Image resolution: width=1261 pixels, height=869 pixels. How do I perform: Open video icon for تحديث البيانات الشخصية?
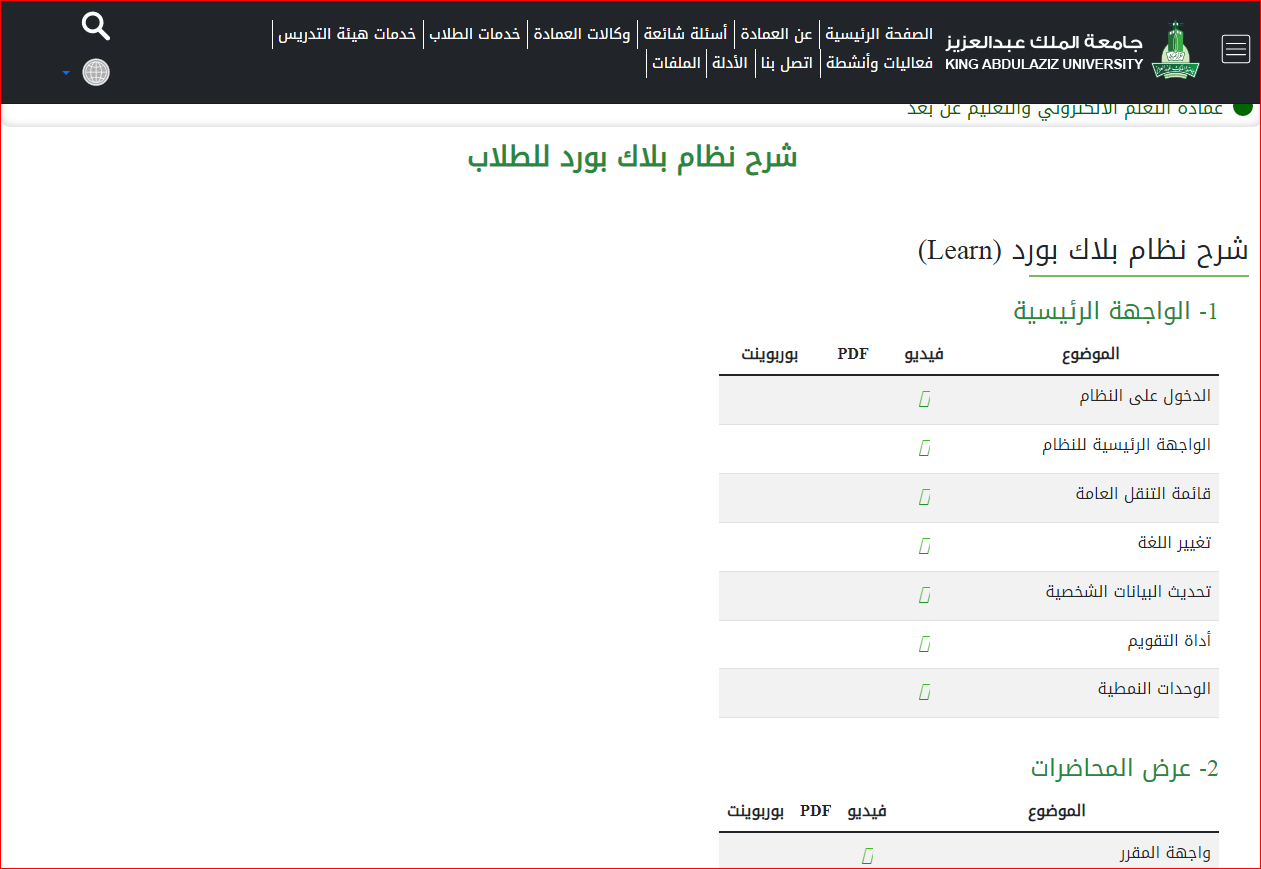pos(925,595)
